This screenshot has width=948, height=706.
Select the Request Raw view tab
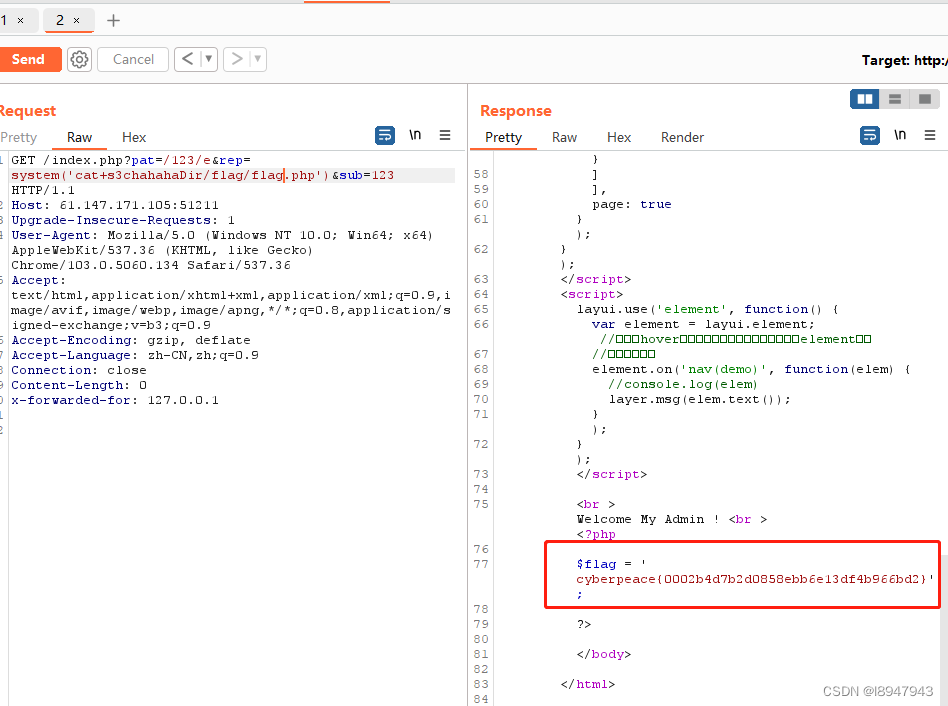[79, 137]
